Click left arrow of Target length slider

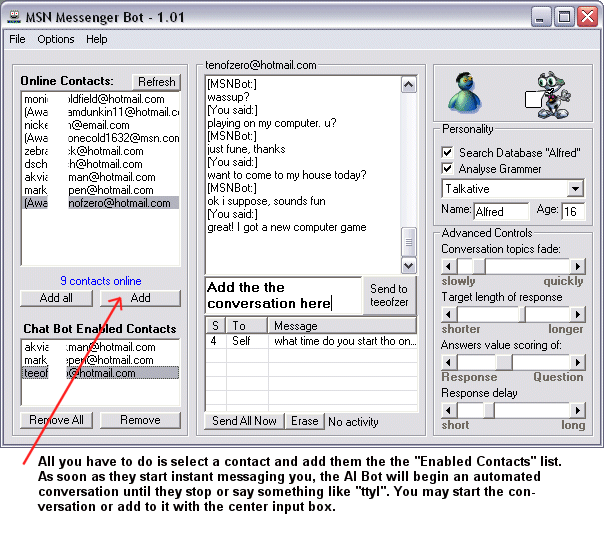pyautogui.click(x=449, y=314)
